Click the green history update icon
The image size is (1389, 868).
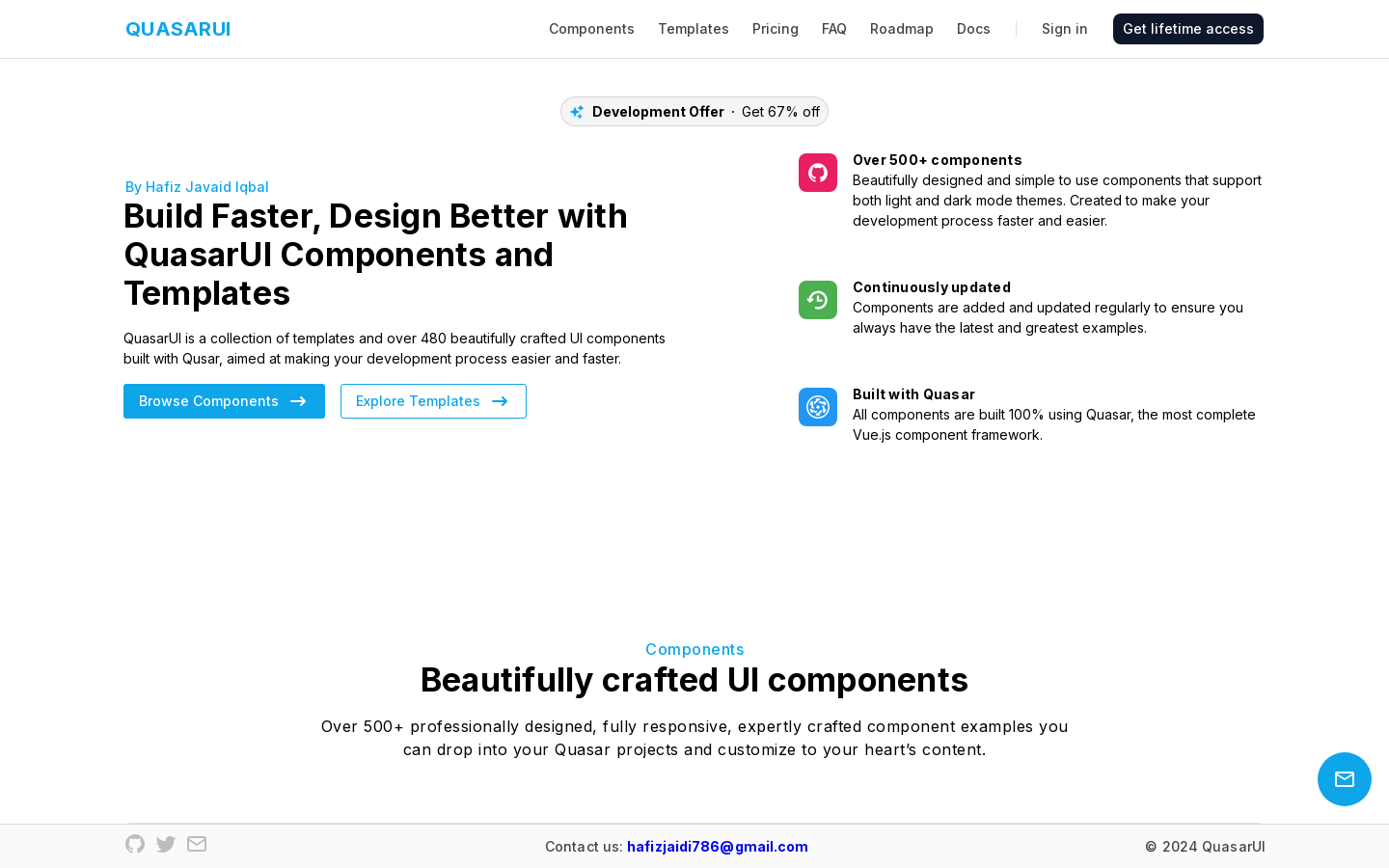click(818, 300)
